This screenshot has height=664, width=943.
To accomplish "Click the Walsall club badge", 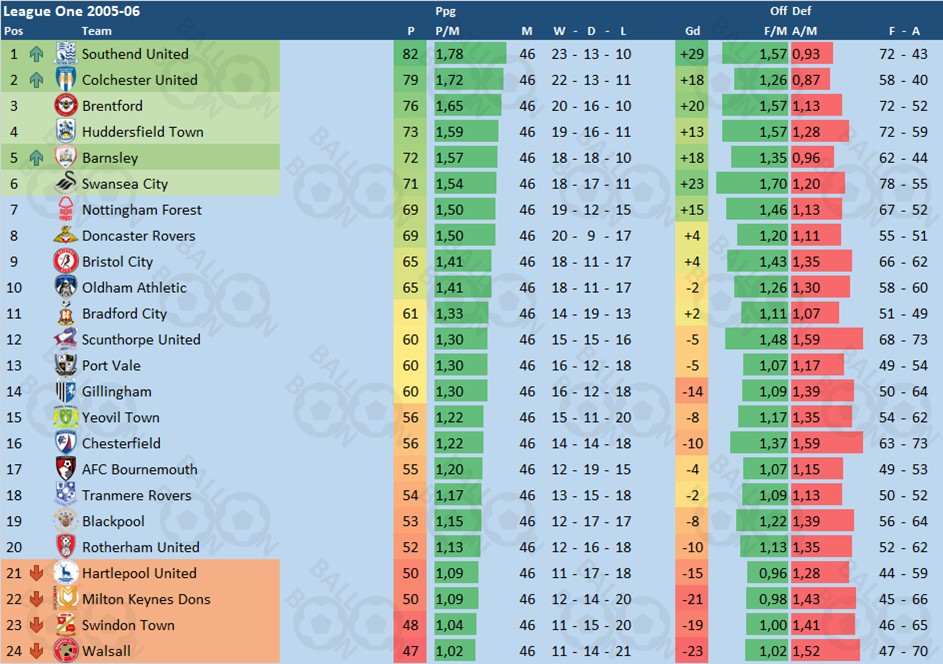I will pyautogui.click(x=66, y=652).
